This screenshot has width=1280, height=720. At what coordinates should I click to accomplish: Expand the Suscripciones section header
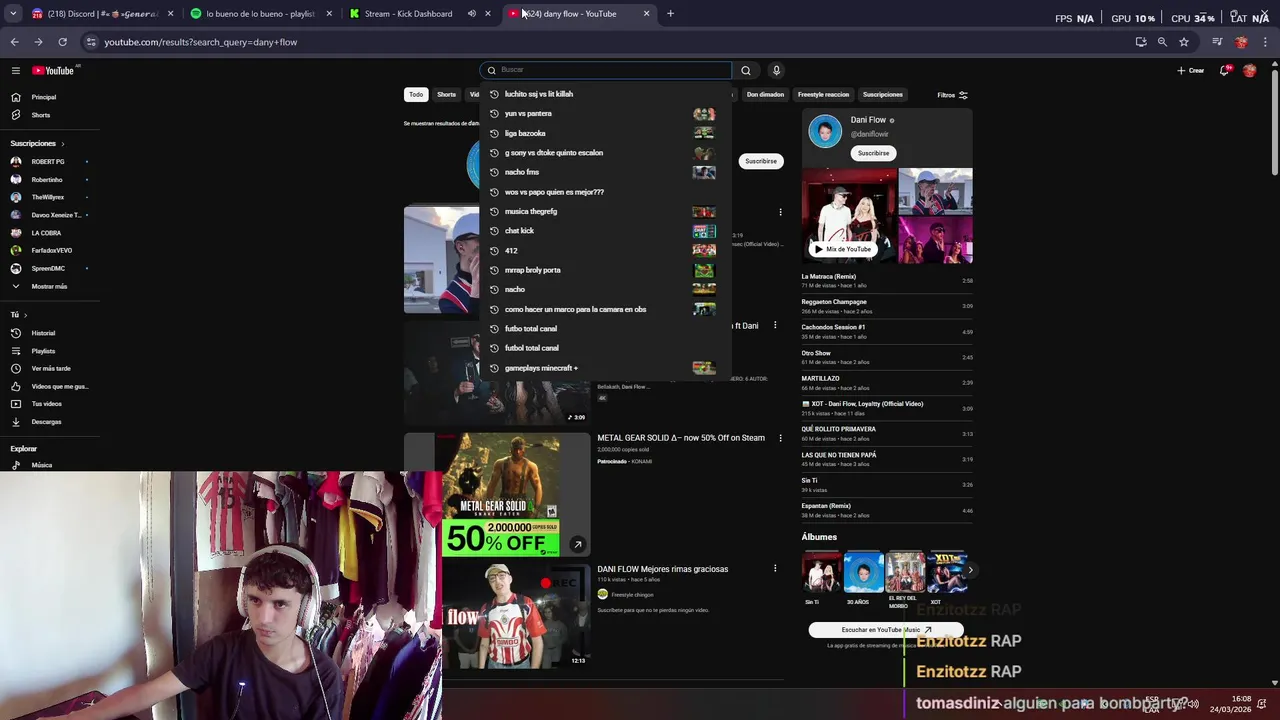click(x=37, y=143)
